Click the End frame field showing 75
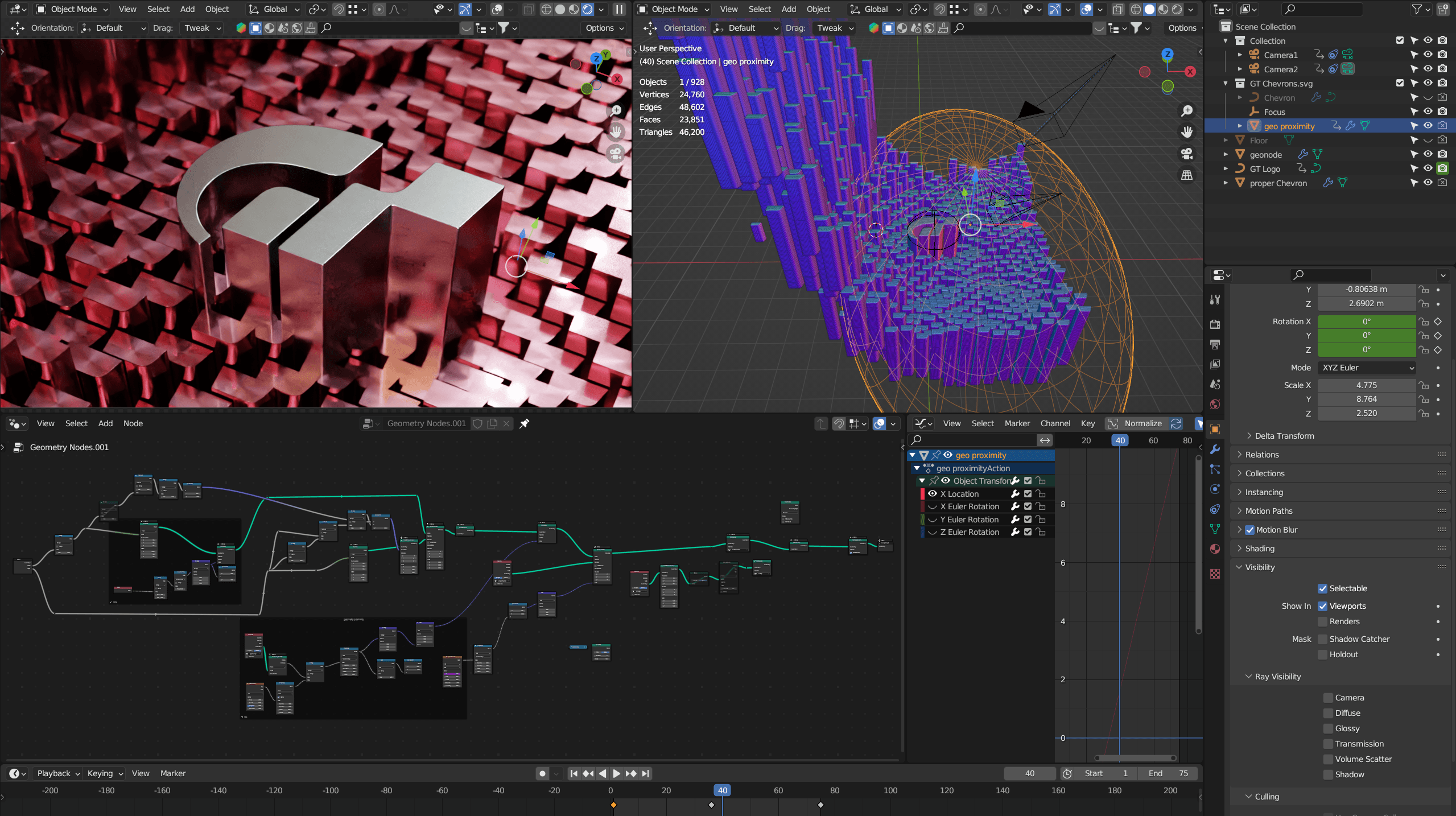The height and width of the screenshot is (816, 1456). point(1166,773)
